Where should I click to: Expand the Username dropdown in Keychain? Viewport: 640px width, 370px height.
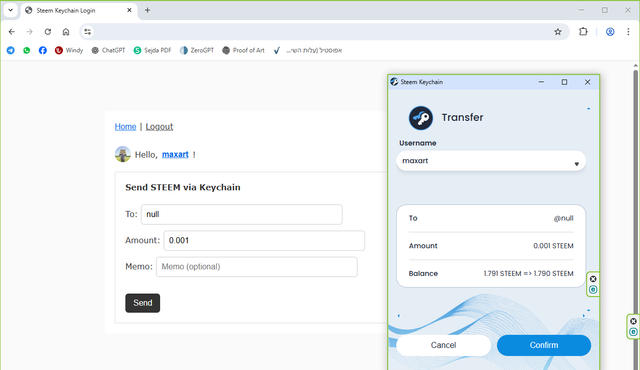coord(491,161)
